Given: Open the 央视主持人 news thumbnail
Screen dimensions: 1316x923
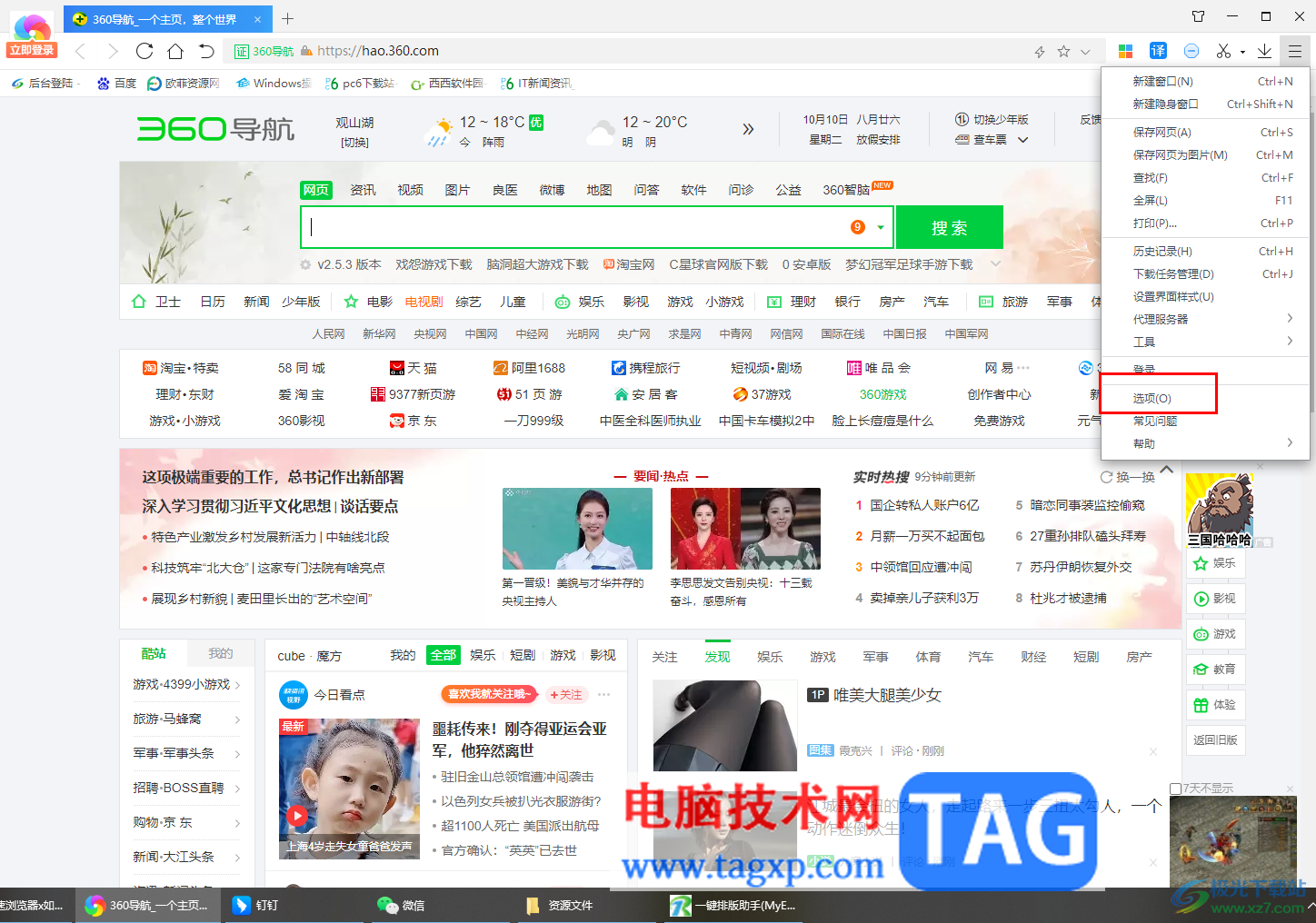Looking at the screenshot, I should coord(577,529).
